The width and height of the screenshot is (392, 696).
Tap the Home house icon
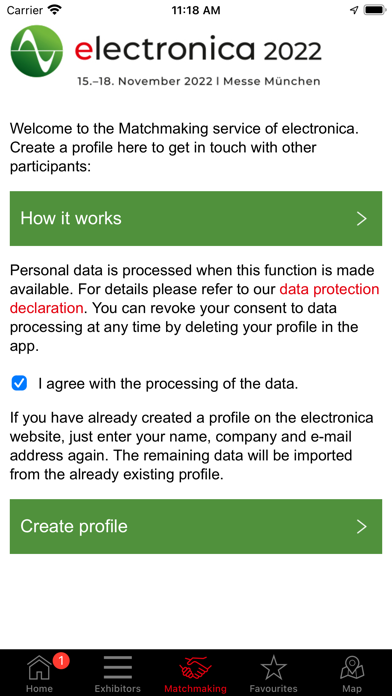coord(39,668)
